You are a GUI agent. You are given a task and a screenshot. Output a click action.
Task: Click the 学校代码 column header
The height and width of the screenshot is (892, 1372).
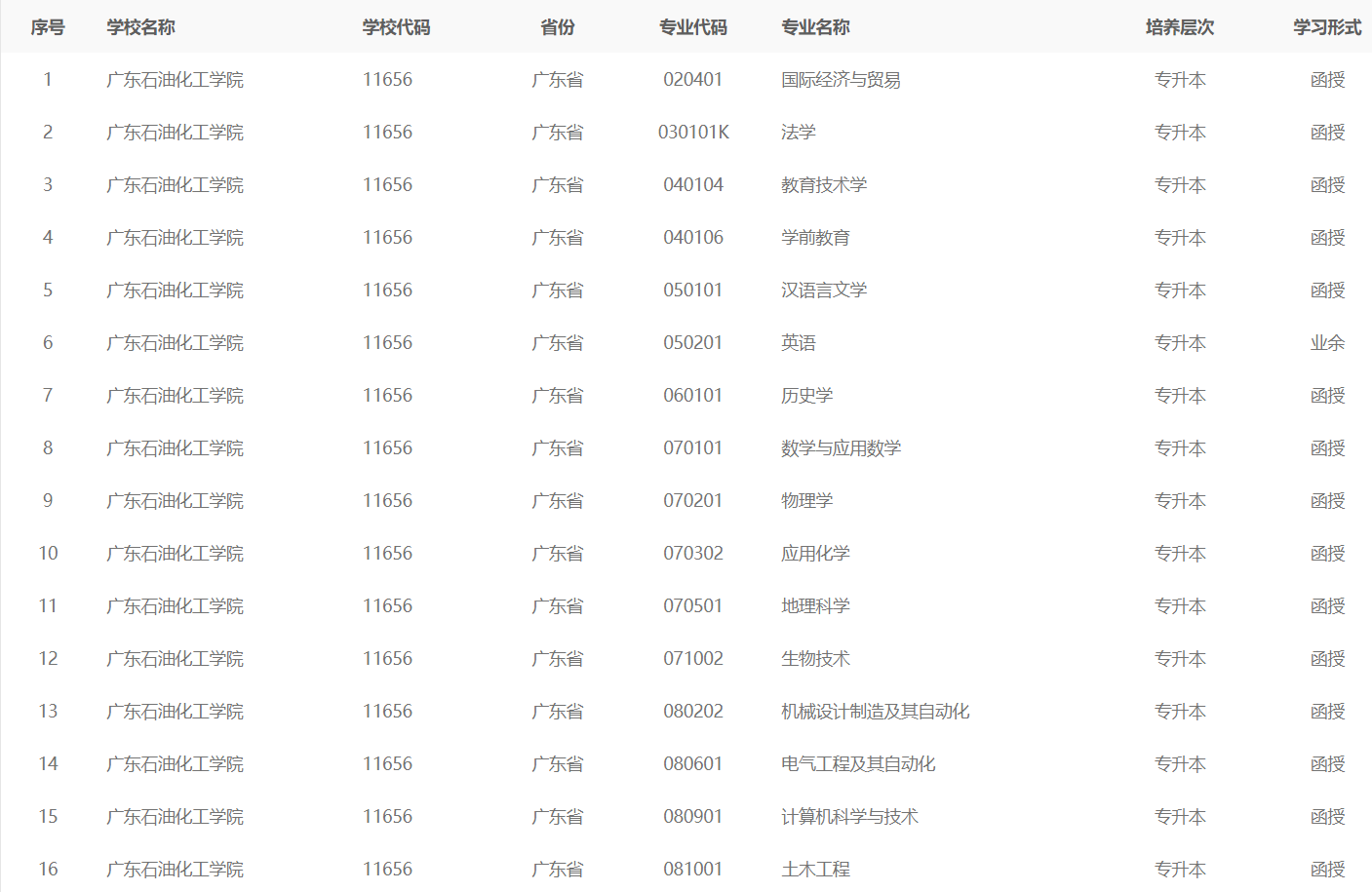point(396,27)
